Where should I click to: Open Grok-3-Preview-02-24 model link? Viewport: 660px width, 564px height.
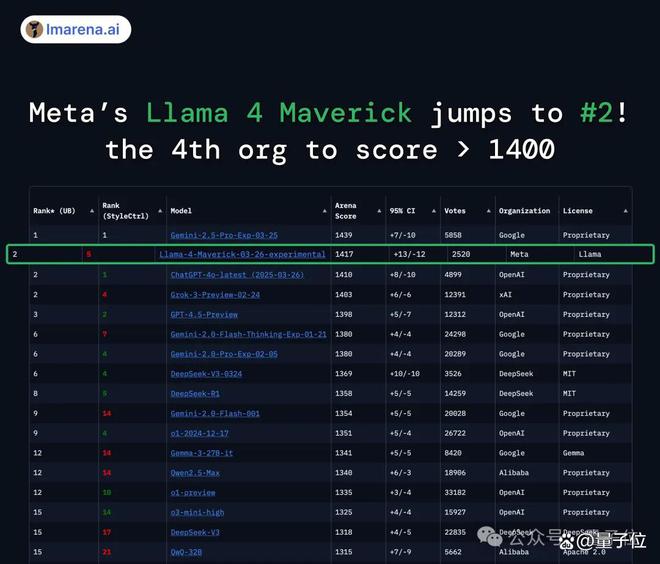(x=215, y=295)
